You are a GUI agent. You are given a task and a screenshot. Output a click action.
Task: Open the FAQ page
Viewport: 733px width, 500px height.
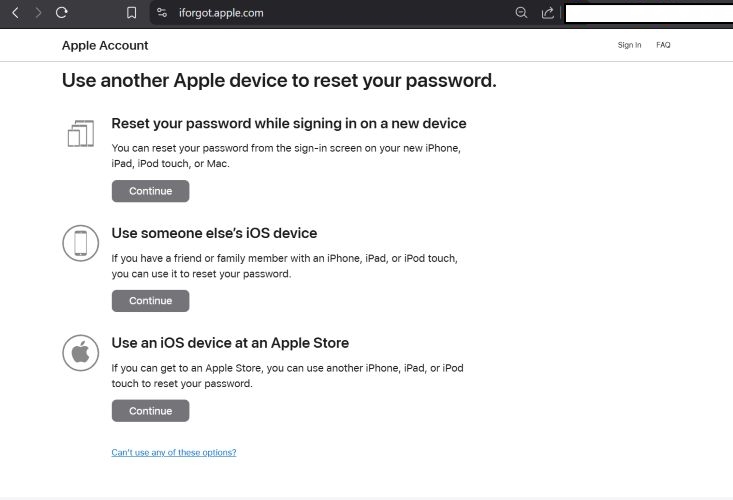[663, 45]
